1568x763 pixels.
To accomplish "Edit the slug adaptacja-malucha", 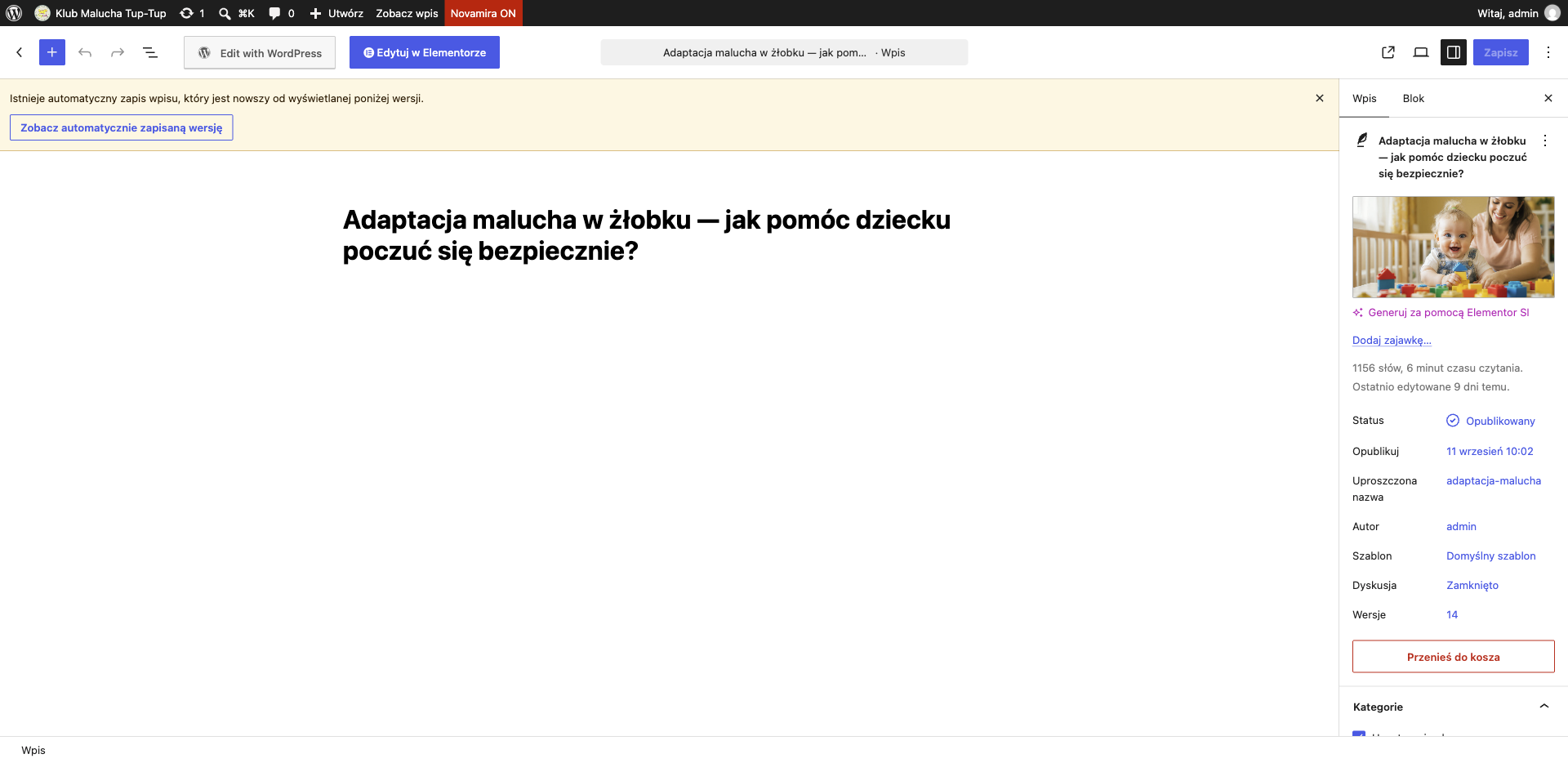I will tap(1494, 480).
